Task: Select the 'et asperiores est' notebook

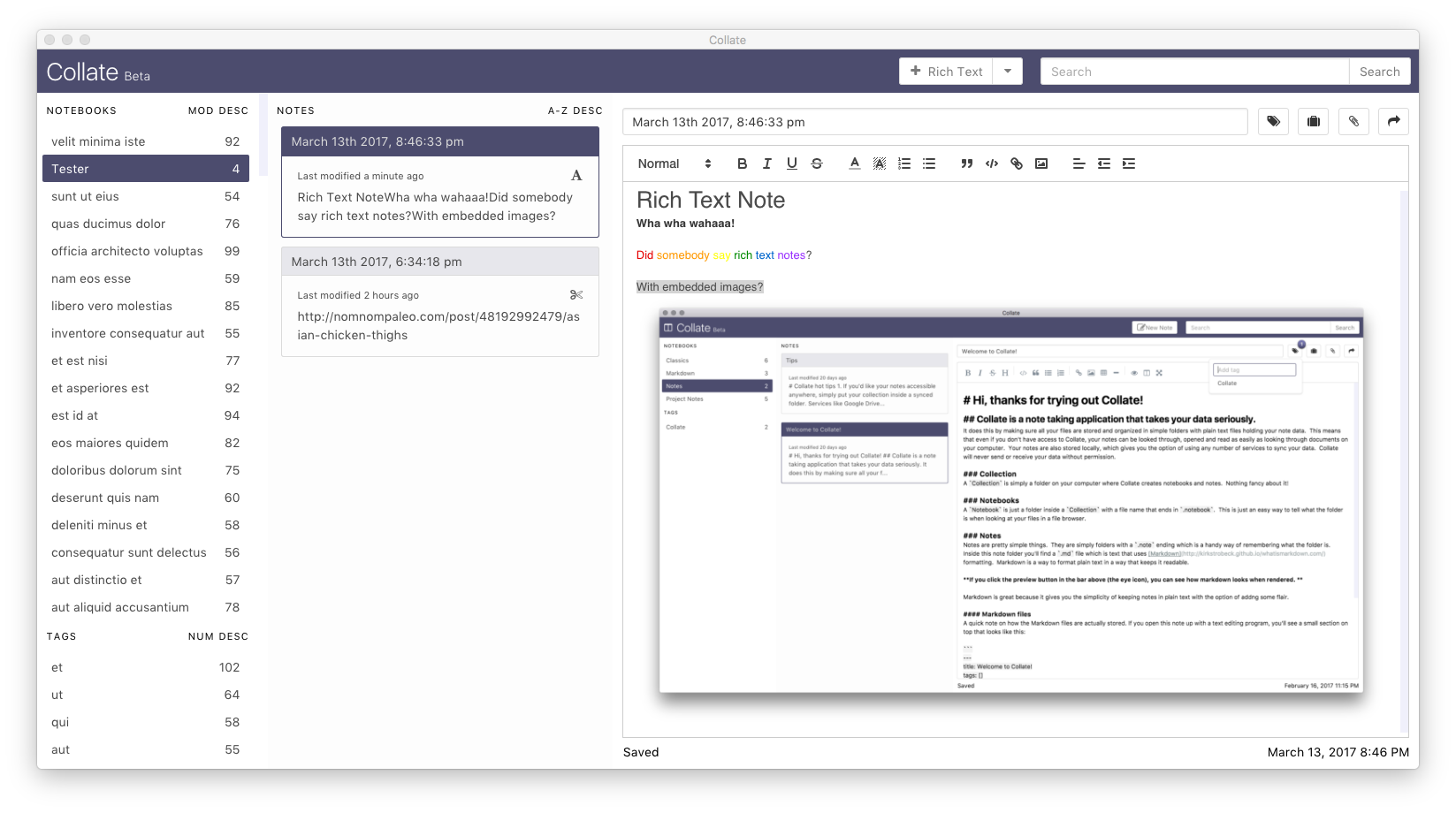Action: (x=146, y=388)
